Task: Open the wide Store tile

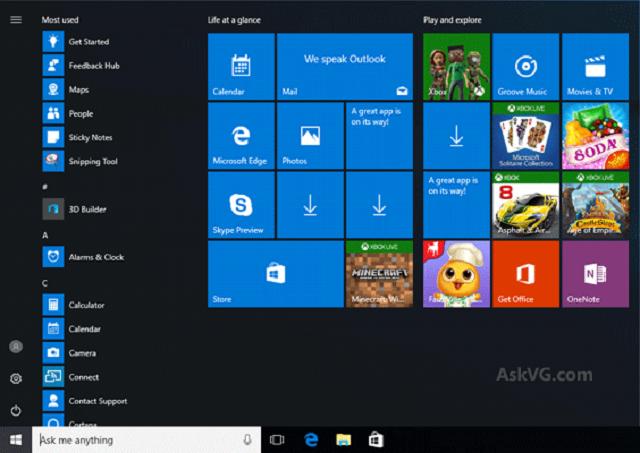Action: tap(276, 274)
